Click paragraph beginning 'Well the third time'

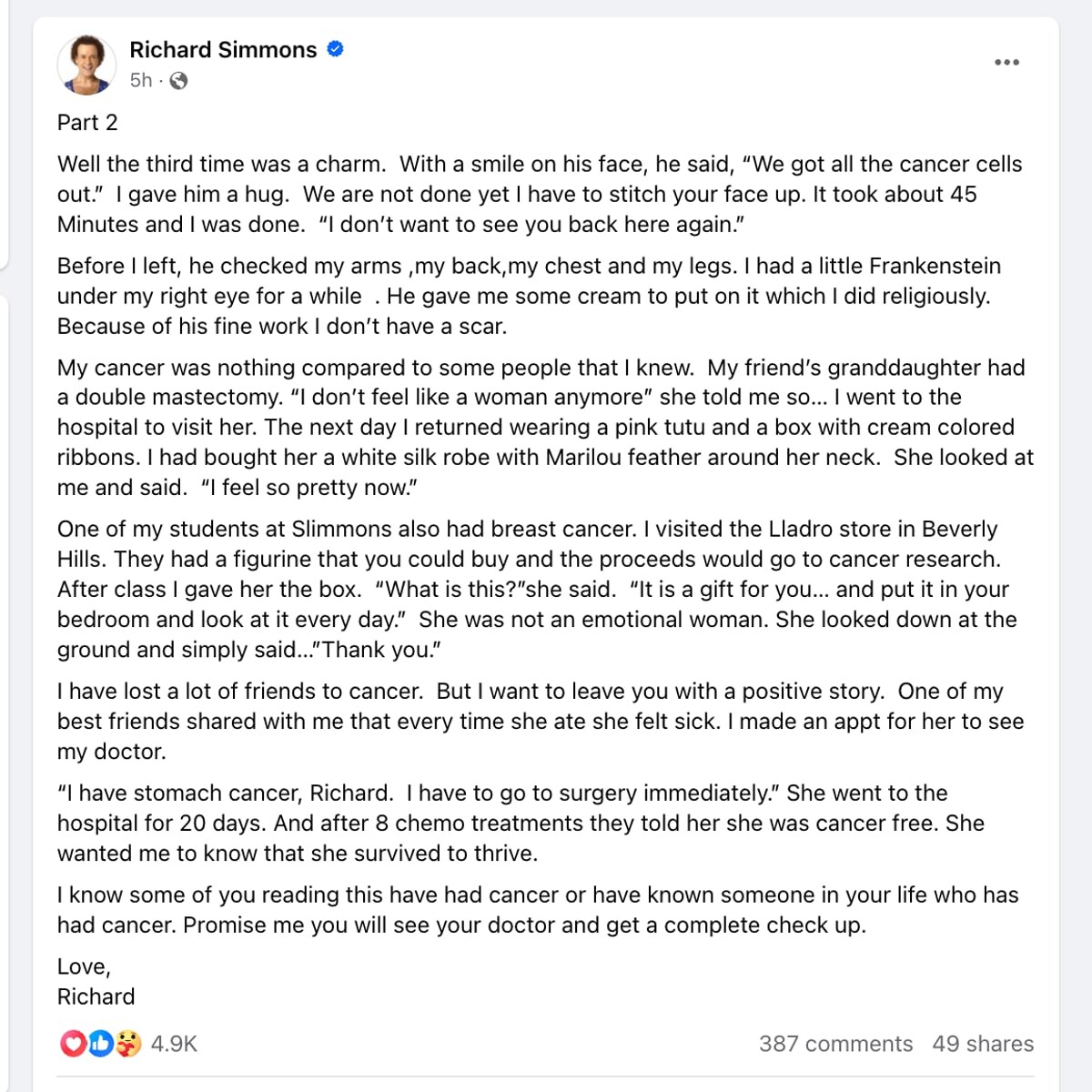540,194
